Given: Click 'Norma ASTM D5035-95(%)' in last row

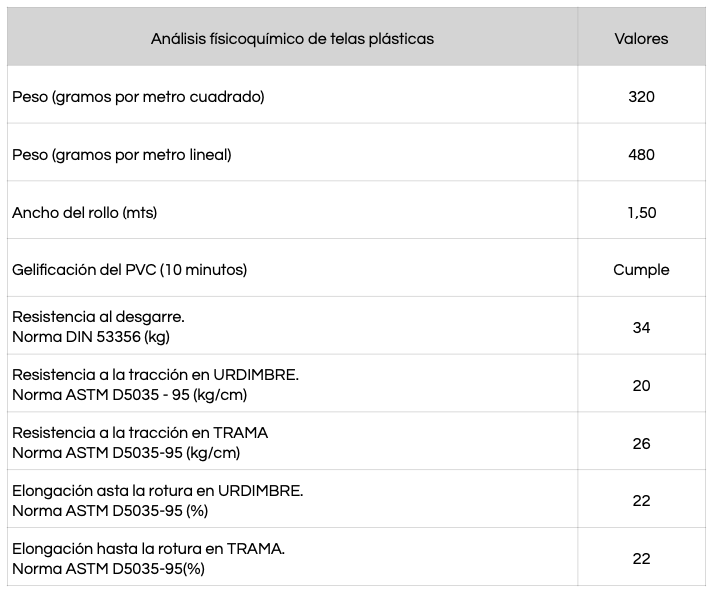Looking at the screenshot, I should (x=109, y=569).
